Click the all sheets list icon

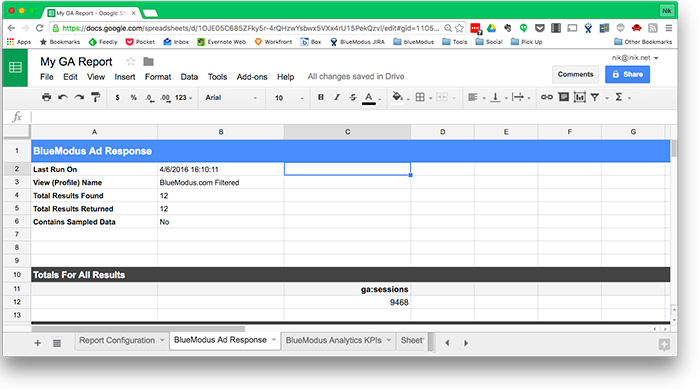[57, 343]
